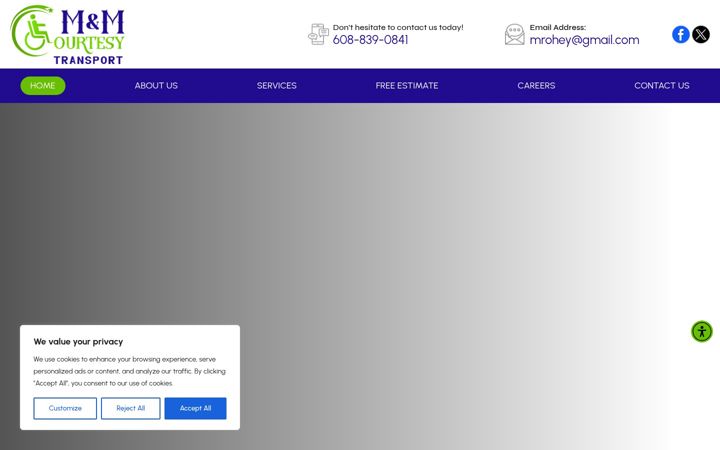Click the email envelope icon
This screenshot has width=720, height=450.
[515, 34]
